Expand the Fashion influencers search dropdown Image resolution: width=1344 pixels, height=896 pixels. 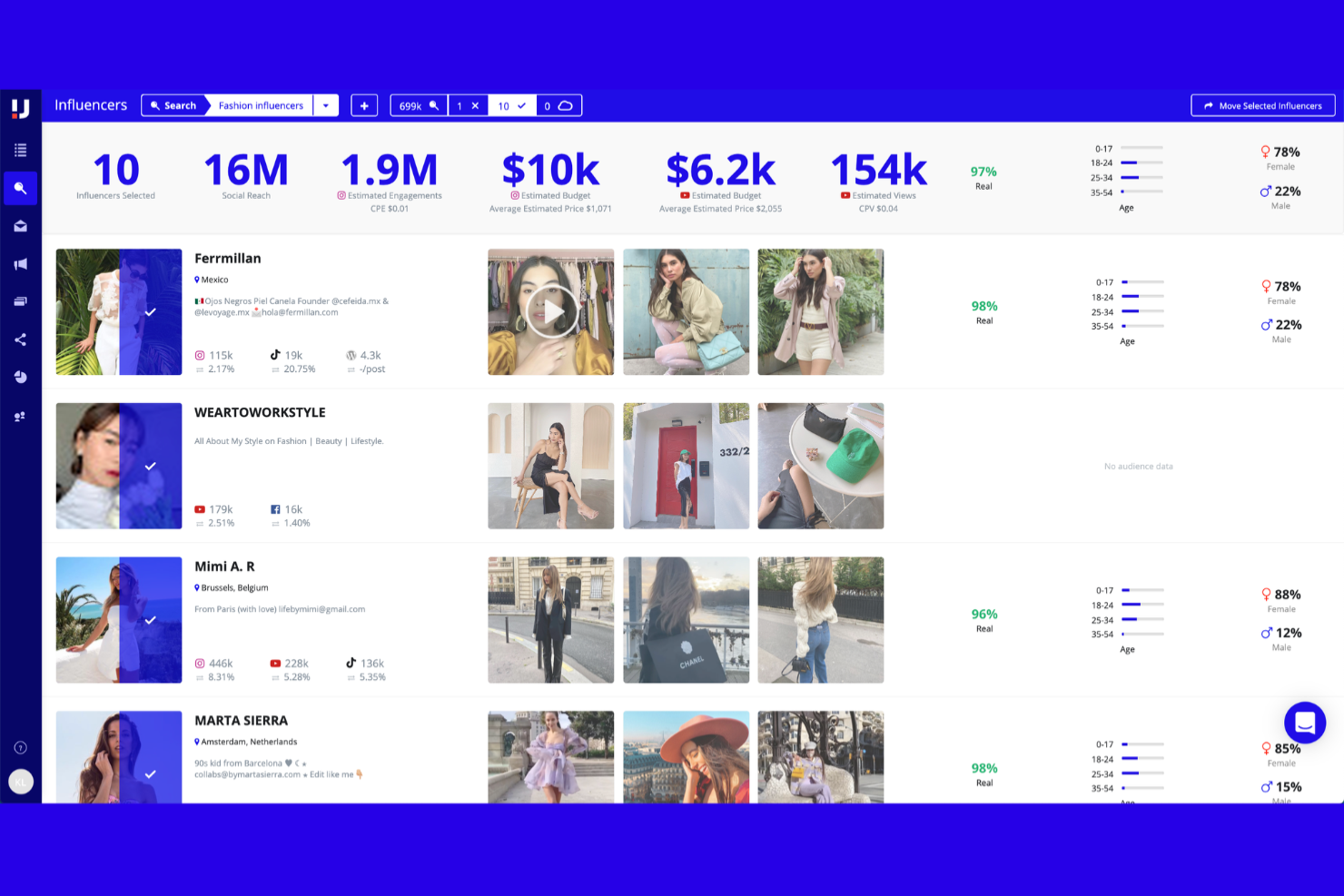point(326,105)
